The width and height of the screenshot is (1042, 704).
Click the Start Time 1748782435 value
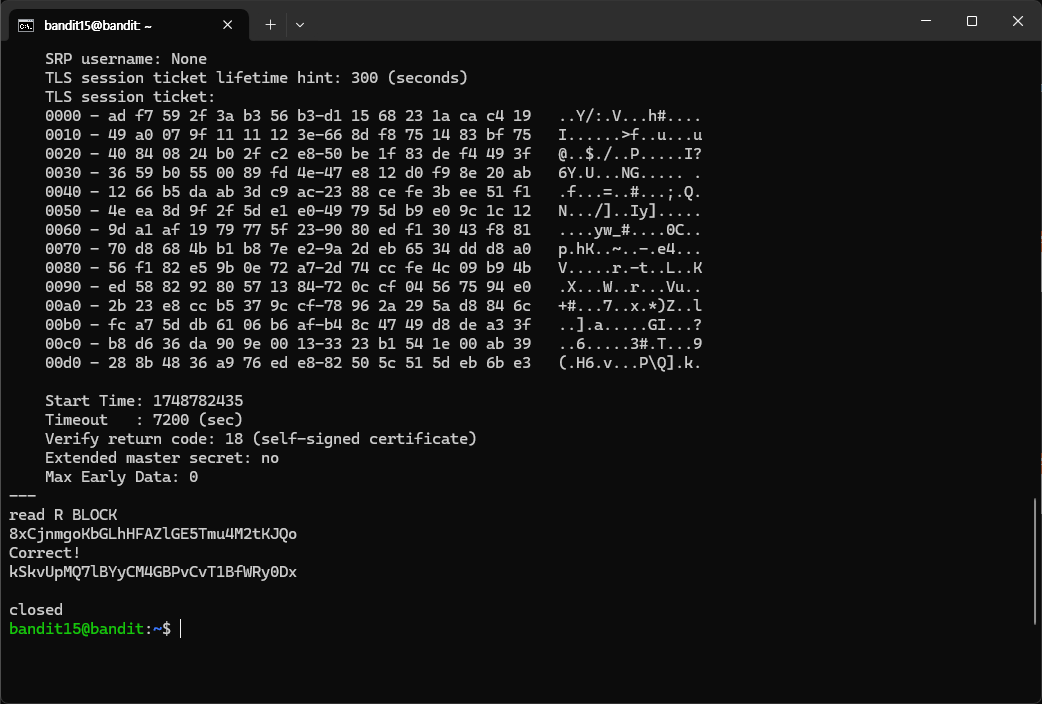(x=198, y=401)
